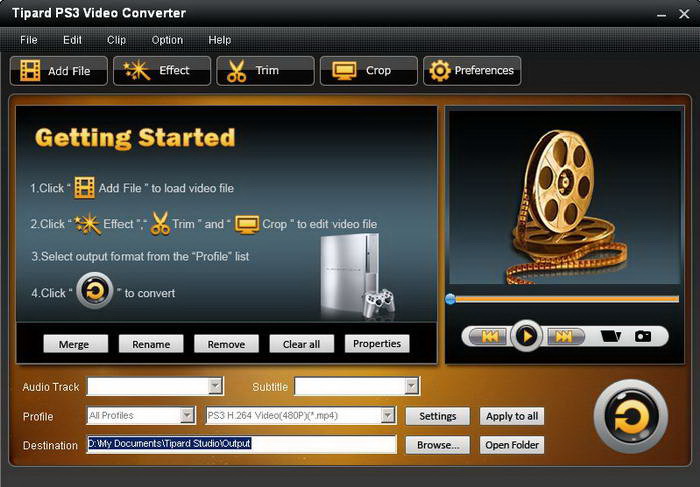700x487 pixels.
Task: Open the Trim scissors tool
Action: pos(265,71)
